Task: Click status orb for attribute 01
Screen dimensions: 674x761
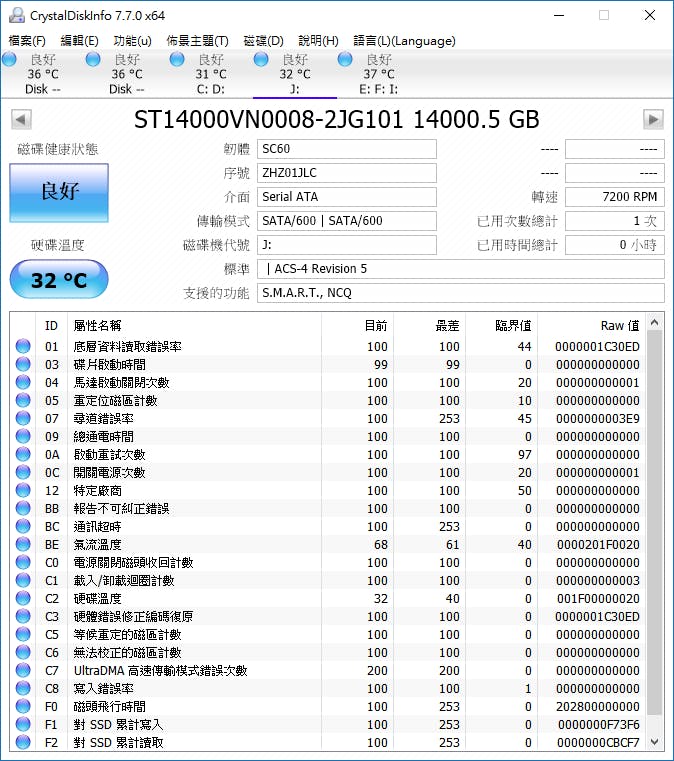Action: (23, 346)
